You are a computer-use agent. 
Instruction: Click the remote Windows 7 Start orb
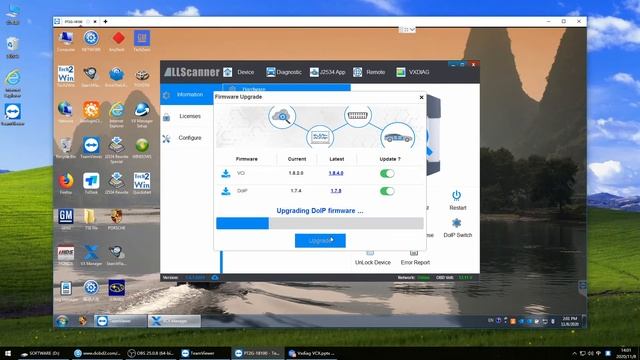tap(62, 321)
